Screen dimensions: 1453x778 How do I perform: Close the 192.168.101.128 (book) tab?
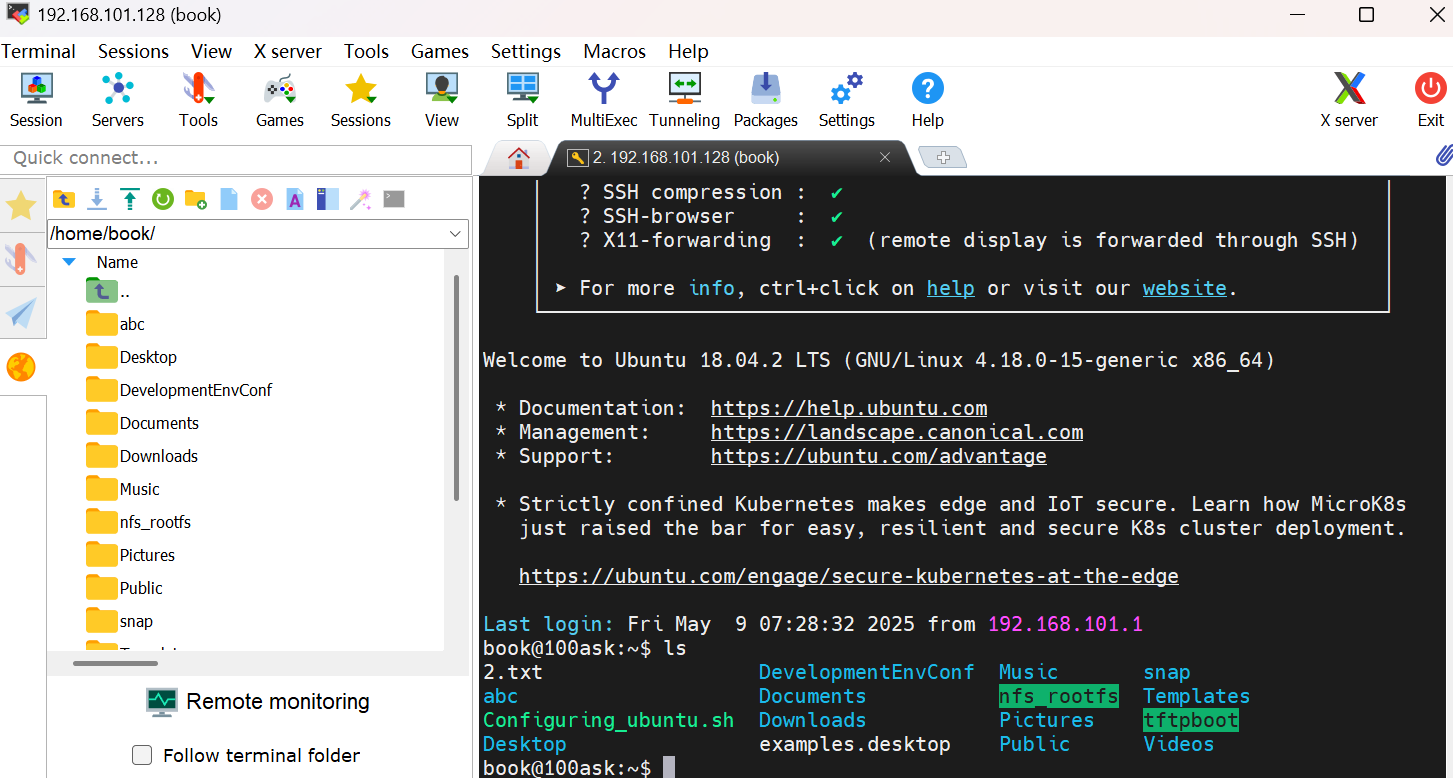tap(885, 157)
